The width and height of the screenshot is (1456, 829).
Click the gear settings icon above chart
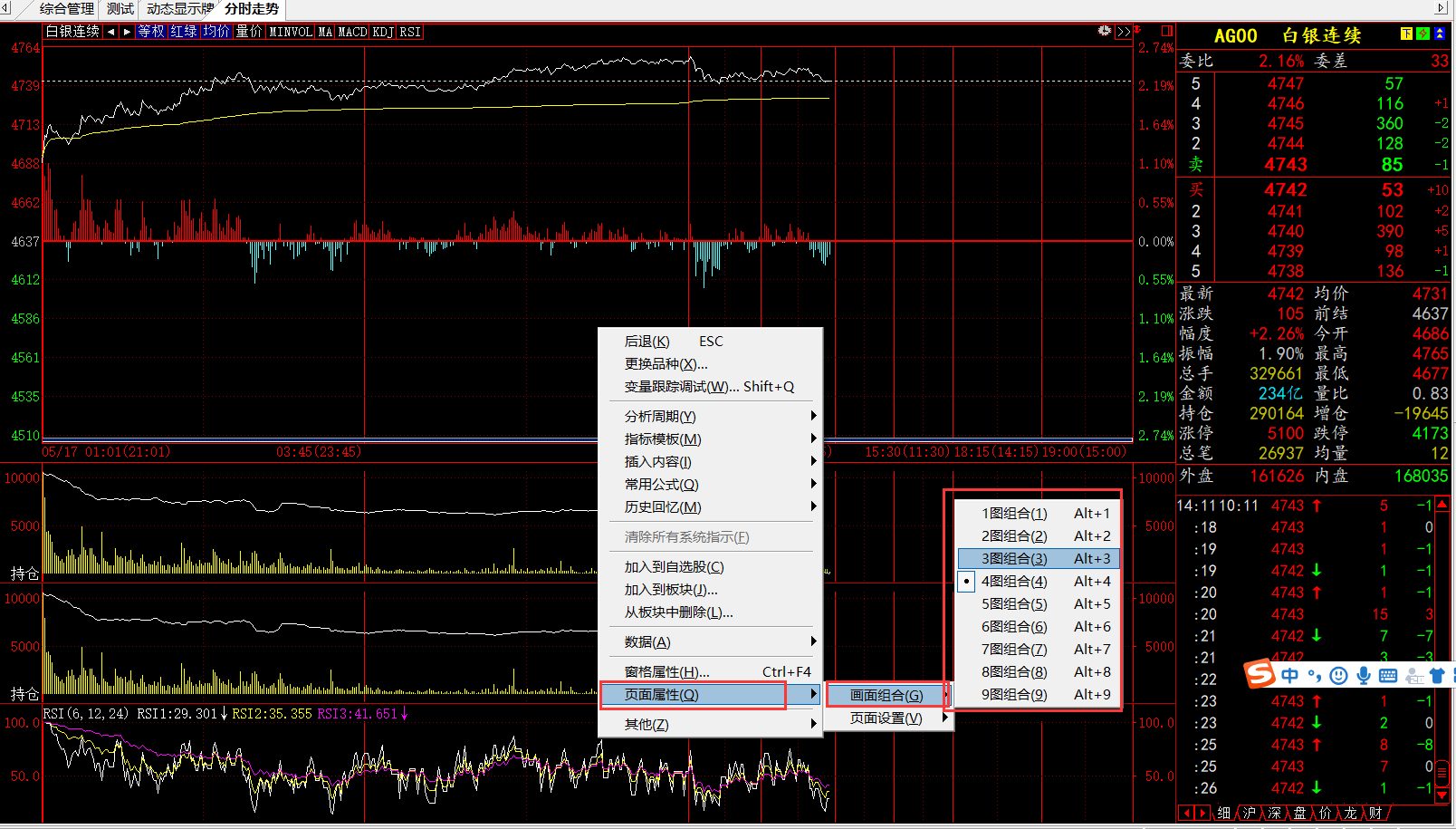pyautogui.click(x=1104, y=31)
